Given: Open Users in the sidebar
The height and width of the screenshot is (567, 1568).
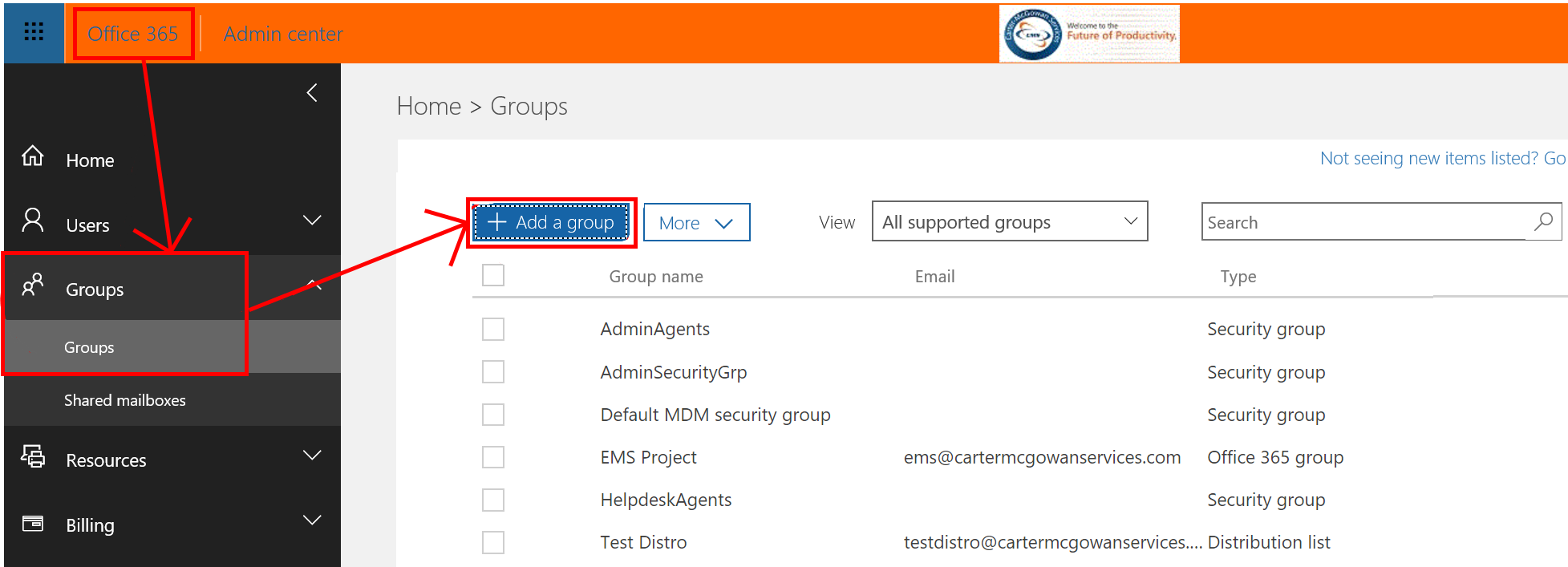Looking at the screenshot, I should (87, 225).
